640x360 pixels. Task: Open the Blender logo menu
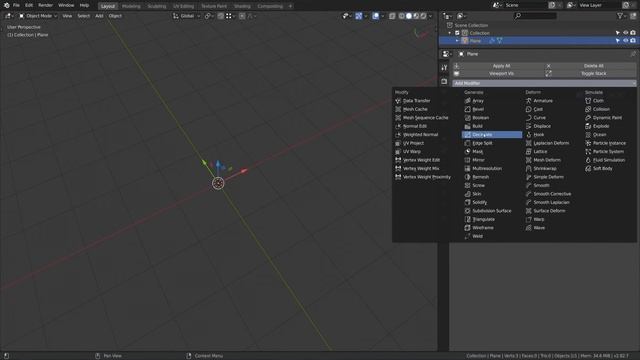[x=6, y=5]
